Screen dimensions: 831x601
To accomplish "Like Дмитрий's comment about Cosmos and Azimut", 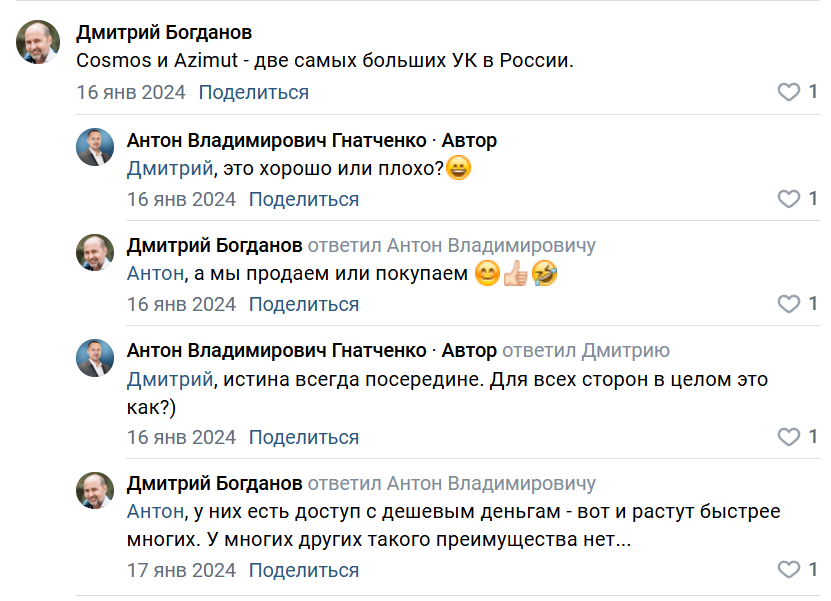I will (789, 92).
